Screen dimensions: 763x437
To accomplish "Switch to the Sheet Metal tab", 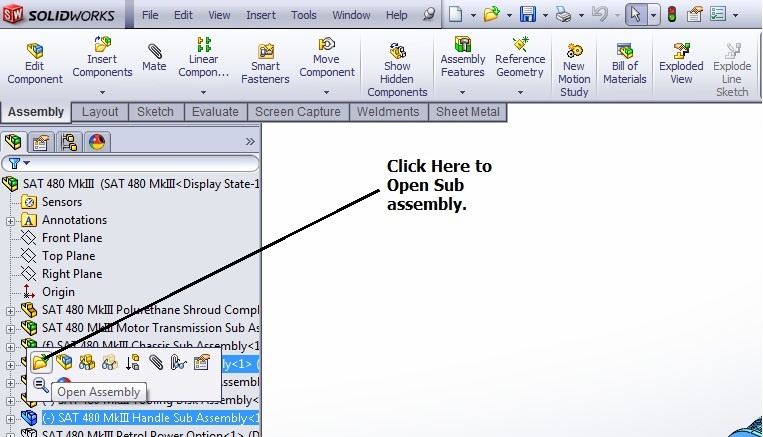I will pyautogui.click(x=468, y=112).
